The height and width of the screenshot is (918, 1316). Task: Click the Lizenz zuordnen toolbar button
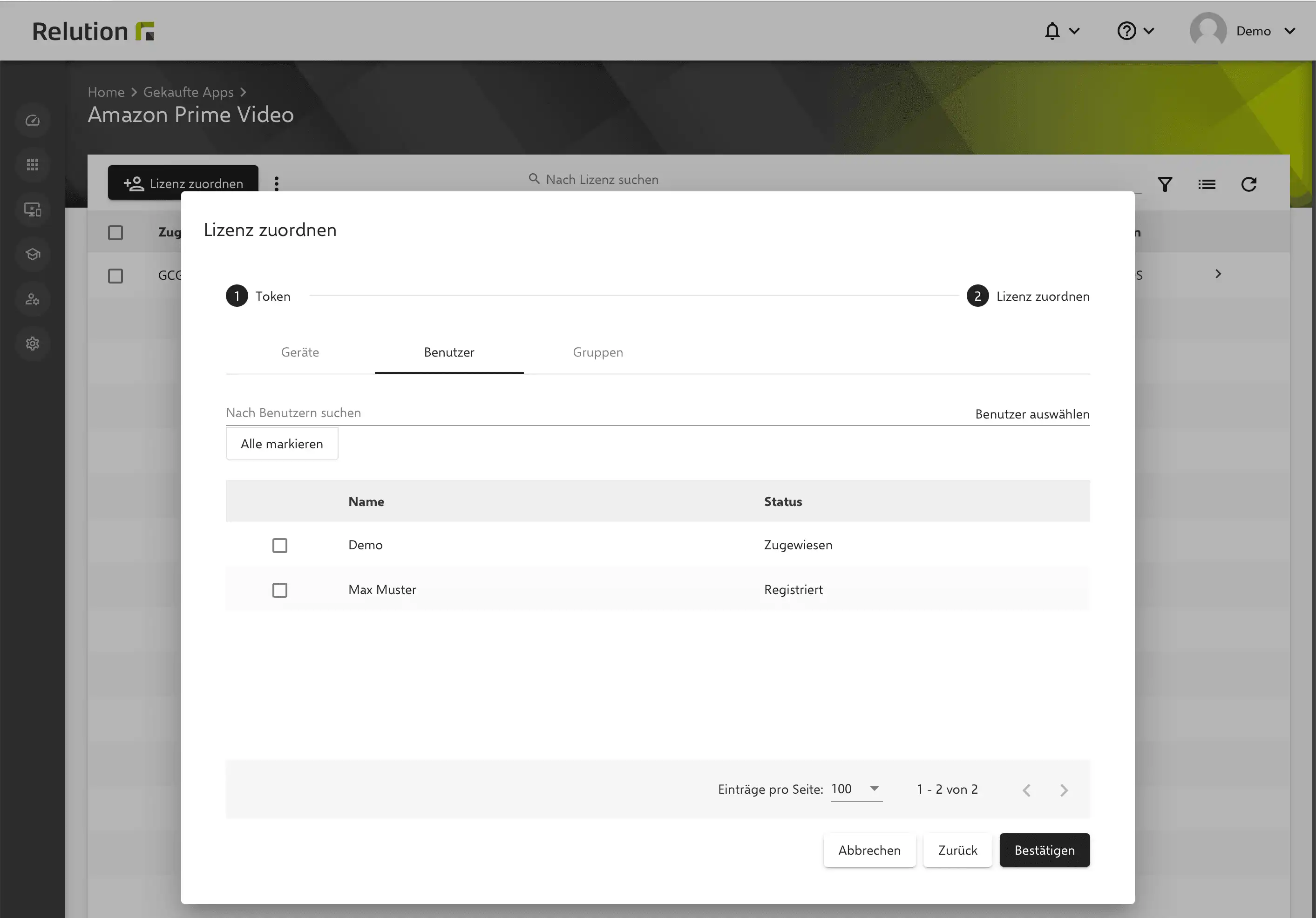[183, 183]
